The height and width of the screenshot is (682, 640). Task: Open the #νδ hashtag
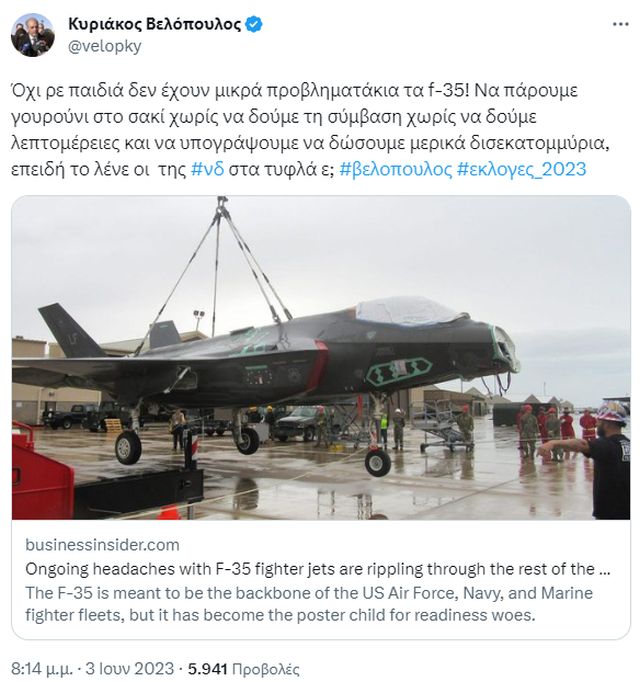click(x=208, y=169)
